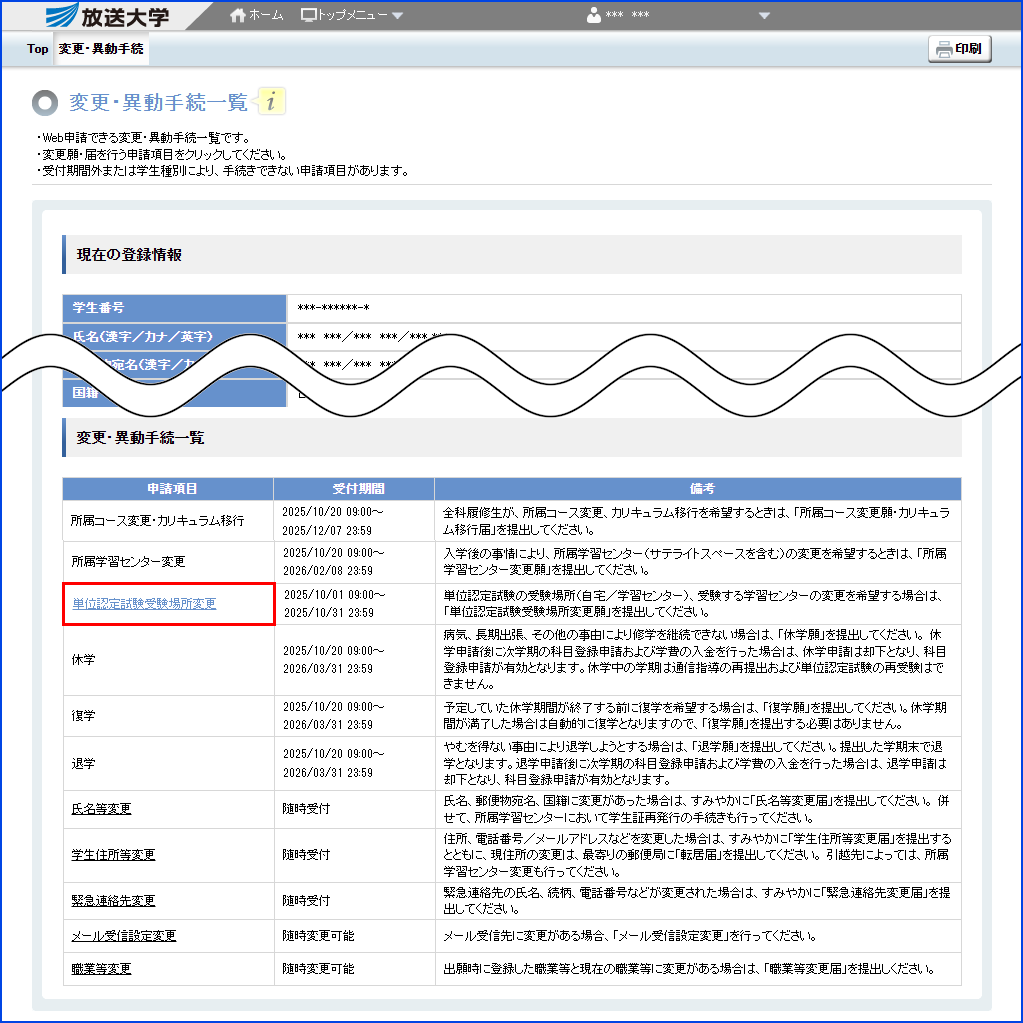This screenshot has width=1023, height=1023.
Task: Select the 変更・異動手続 tab
Action: (x=100, y=47)
